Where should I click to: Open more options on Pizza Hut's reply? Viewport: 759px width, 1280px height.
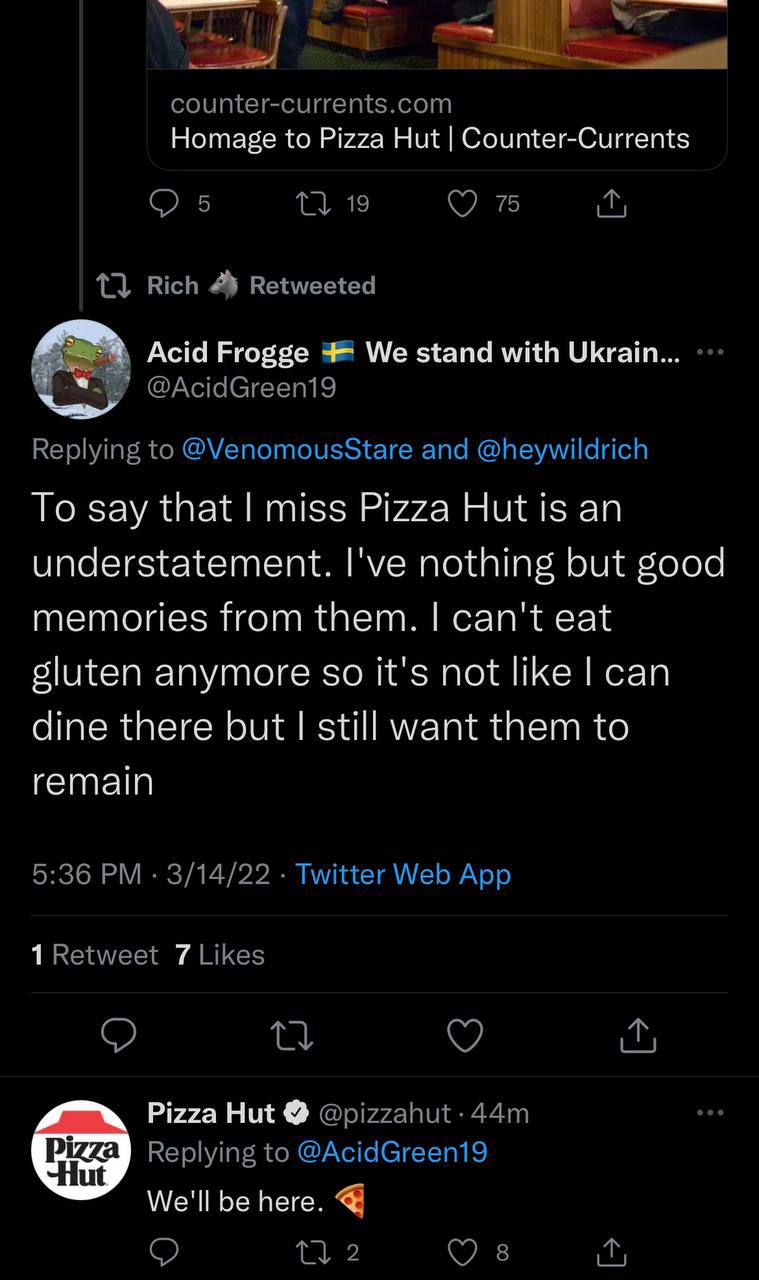708,1112
